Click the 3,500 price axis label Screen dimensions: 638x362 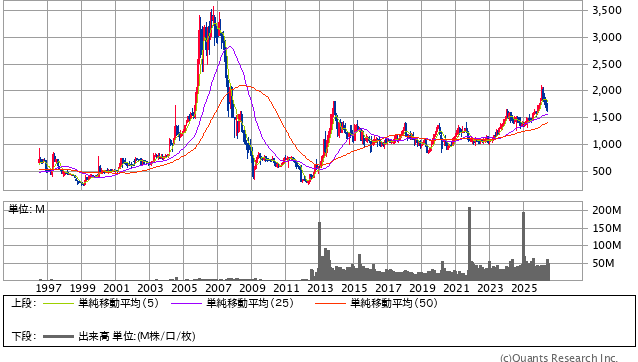click(607, 11)
